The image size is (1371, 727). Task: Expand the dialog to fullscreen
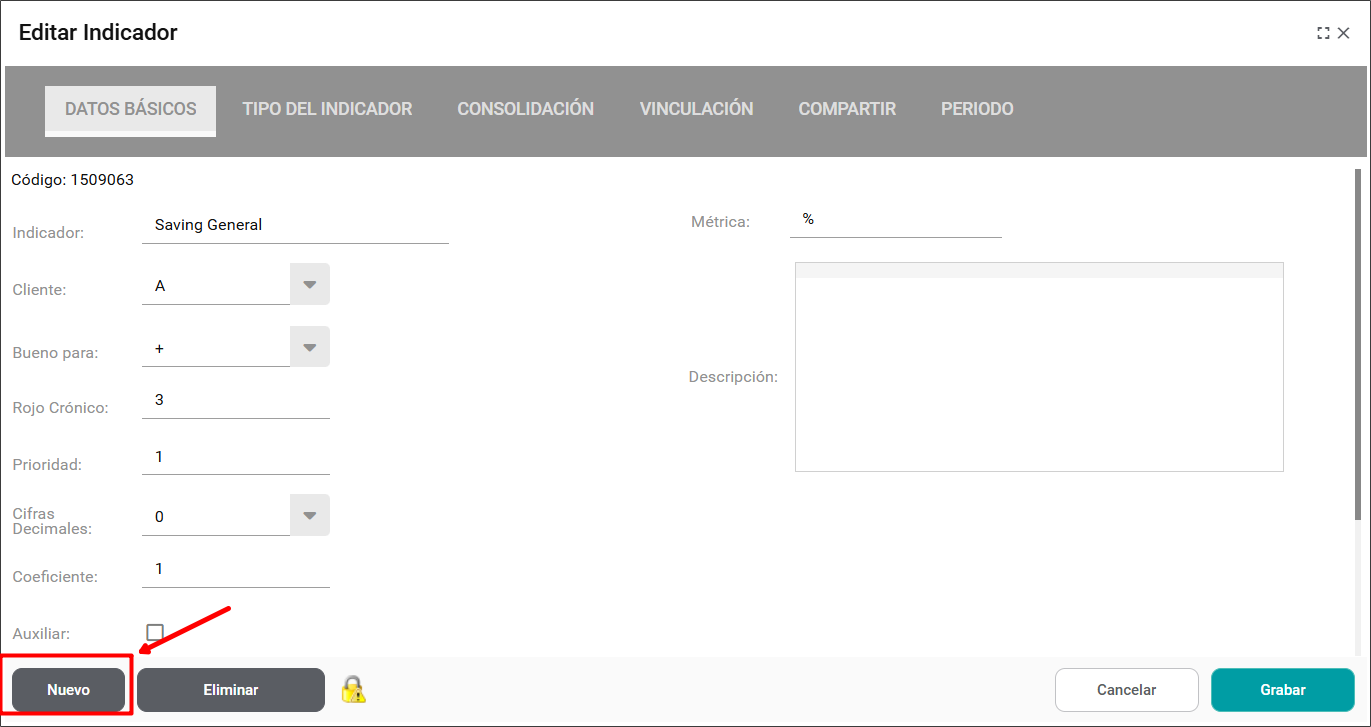coord(1323,33)
